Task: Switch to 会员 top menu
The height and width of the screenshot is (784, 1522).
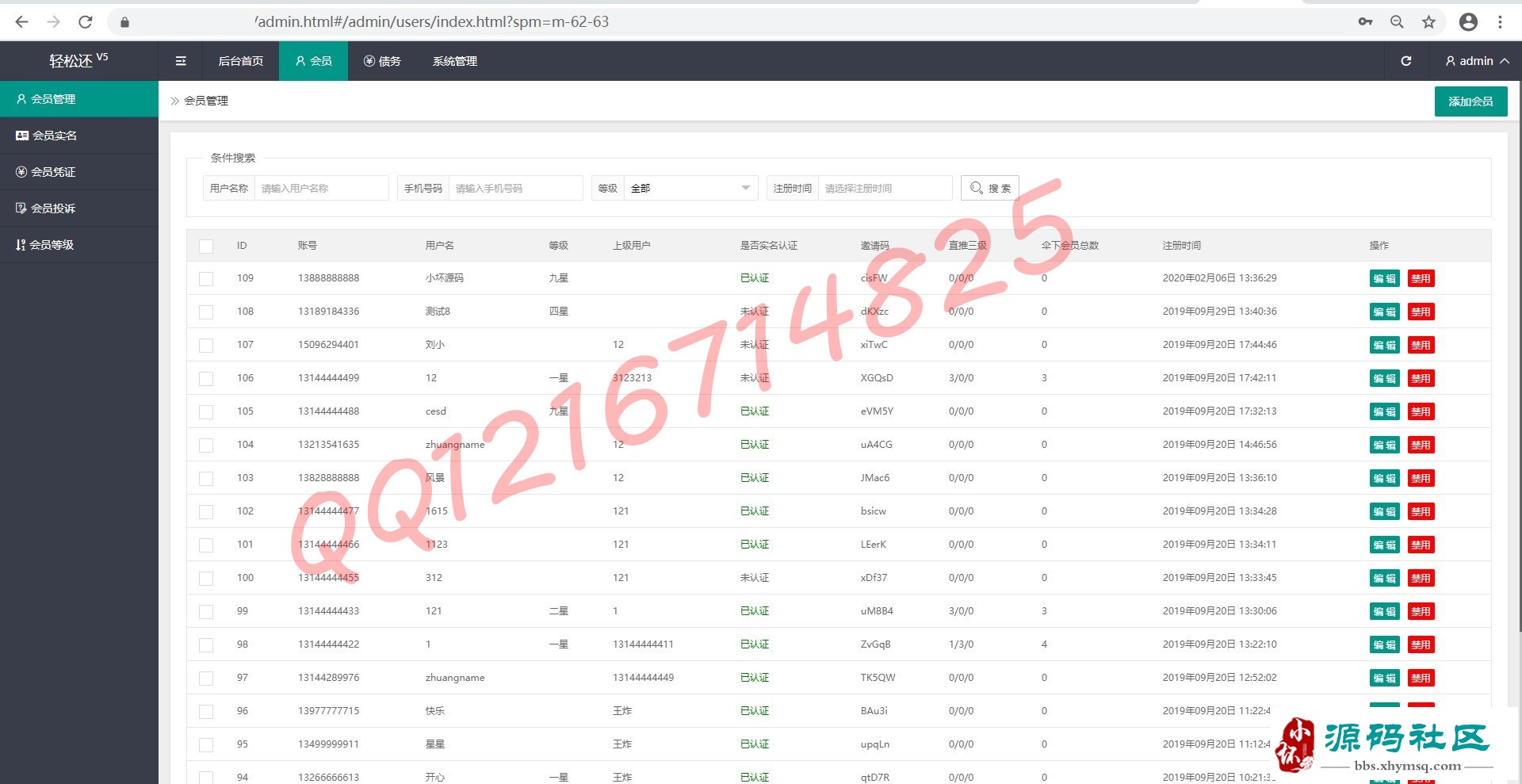Action: [313, 61]
